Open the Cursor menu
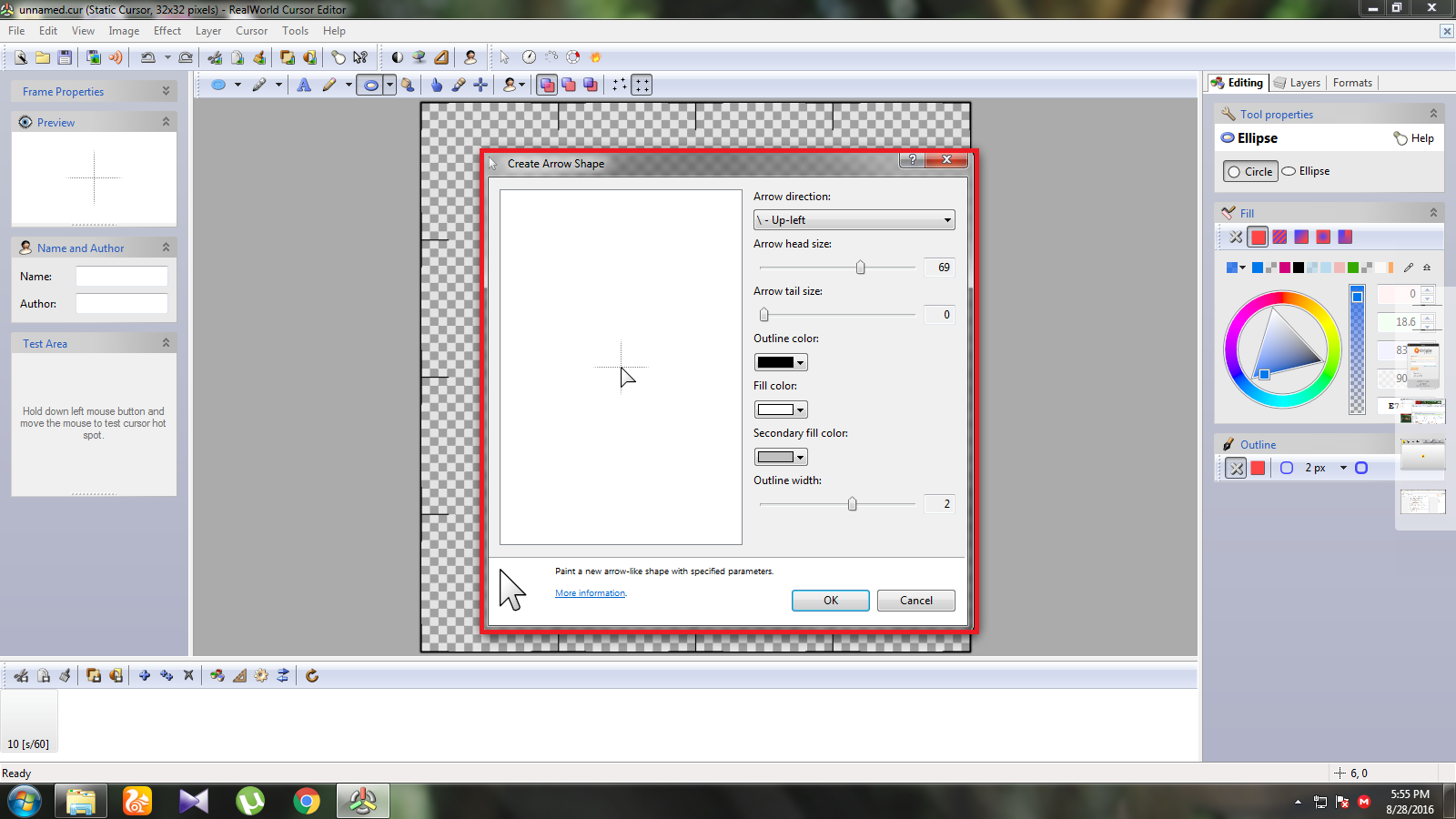 point(251,30)
